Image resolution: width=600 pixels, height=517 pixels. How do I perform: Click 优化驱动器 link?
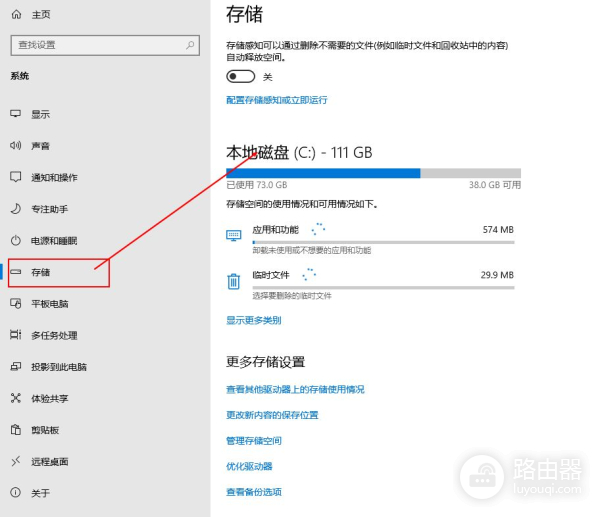pyautogui.click(x=249, y=466)
